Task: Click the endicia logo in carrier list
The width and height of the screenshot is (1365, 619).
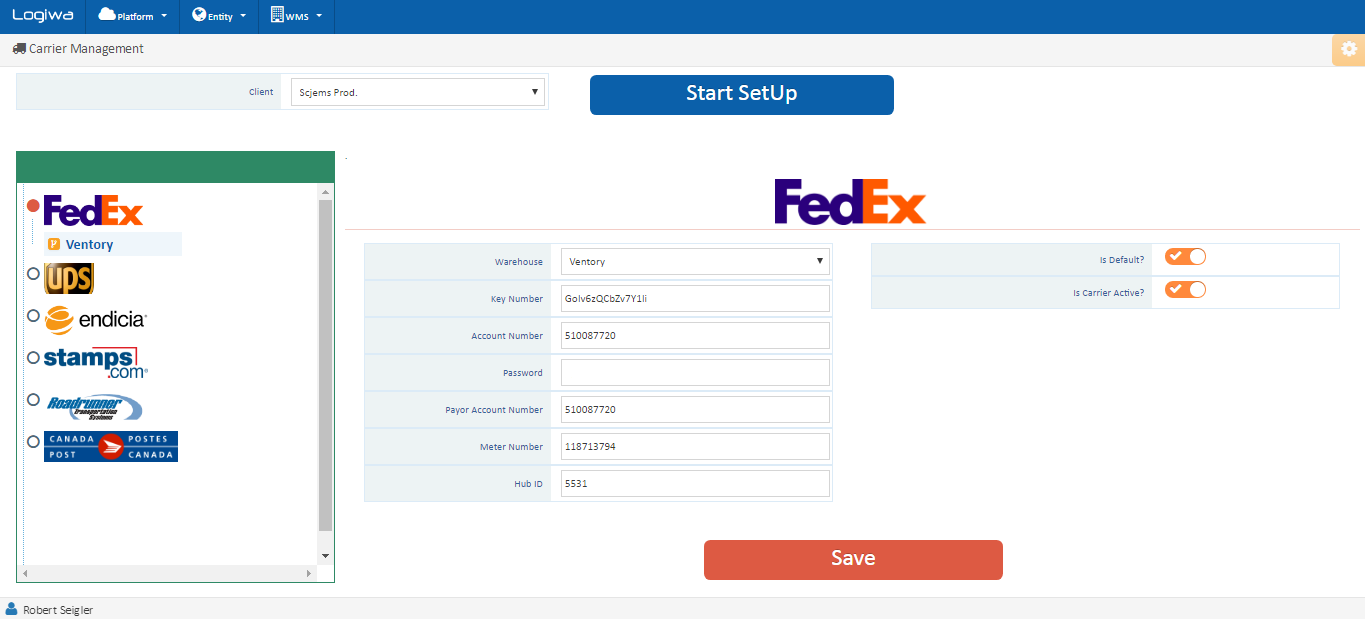Action: point(96,319)
